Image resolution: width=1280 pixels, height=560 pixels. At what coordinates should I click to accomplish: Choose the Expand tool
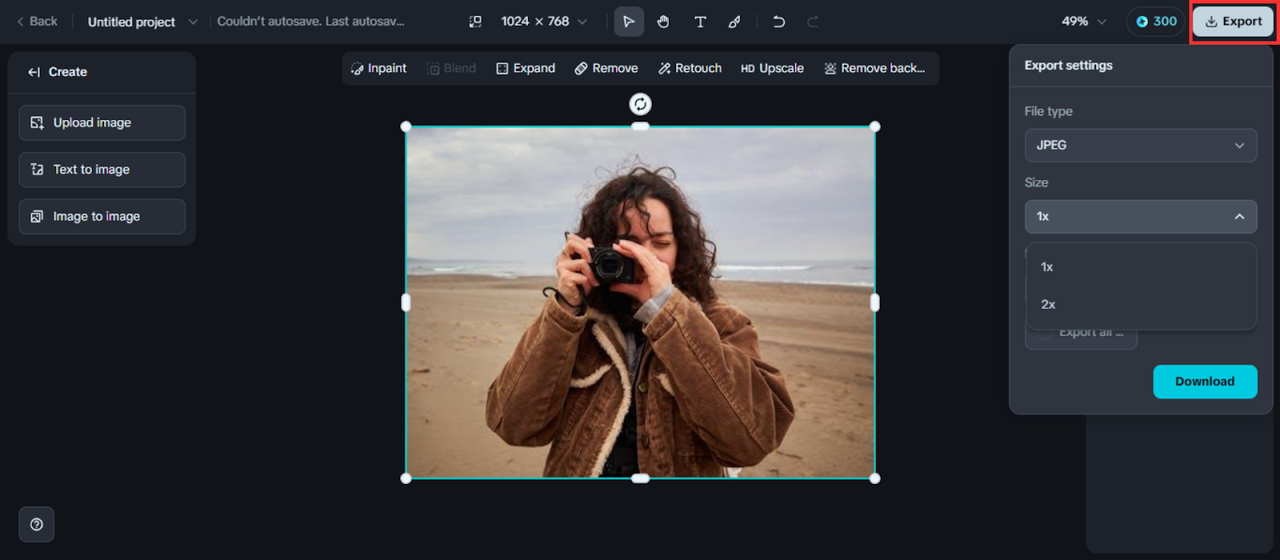pos(525,68)
